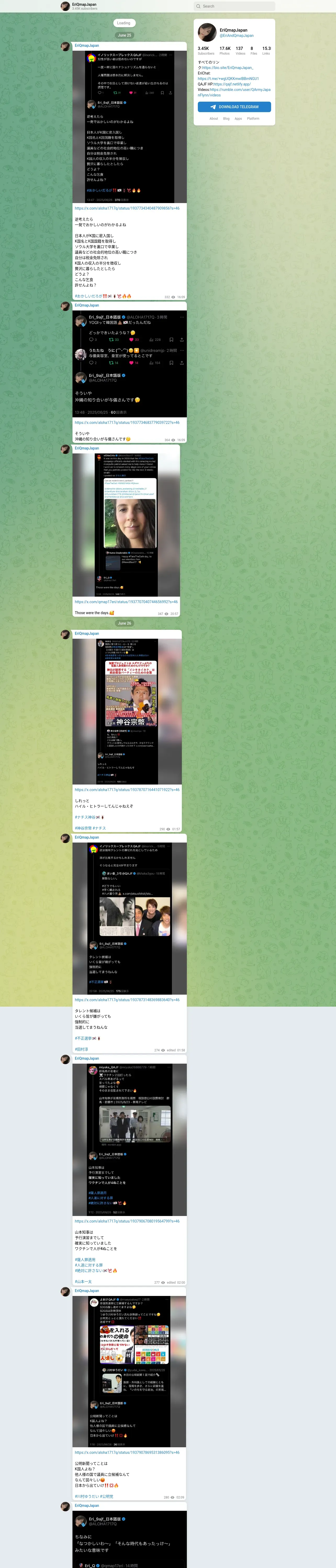Click the June 26 date badge
This screenshot has width=336, height=1568.
tap(124, 623)
